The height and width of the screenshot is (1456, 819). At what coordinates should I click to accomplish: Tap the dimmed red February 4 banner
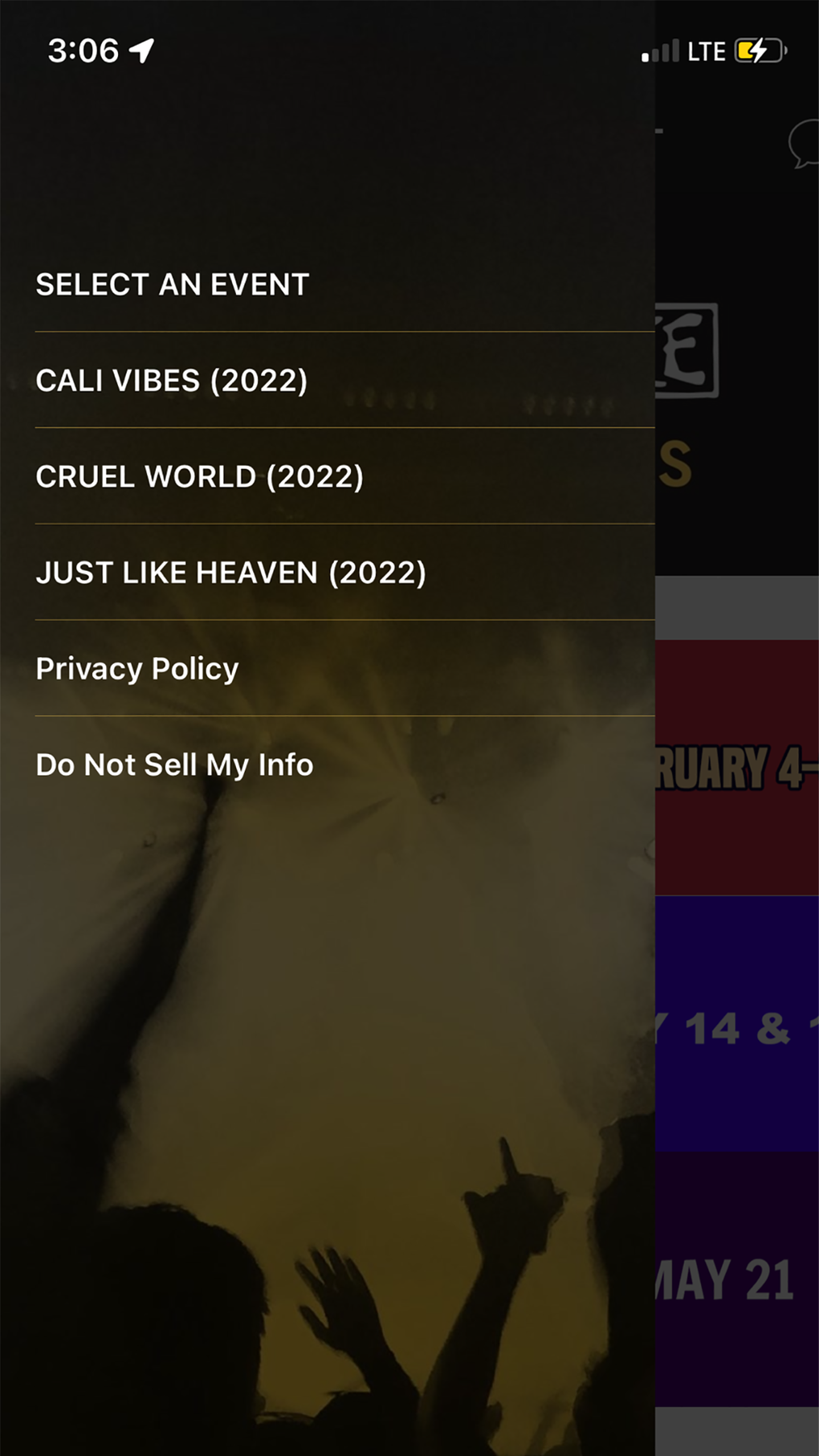(737, 767)
